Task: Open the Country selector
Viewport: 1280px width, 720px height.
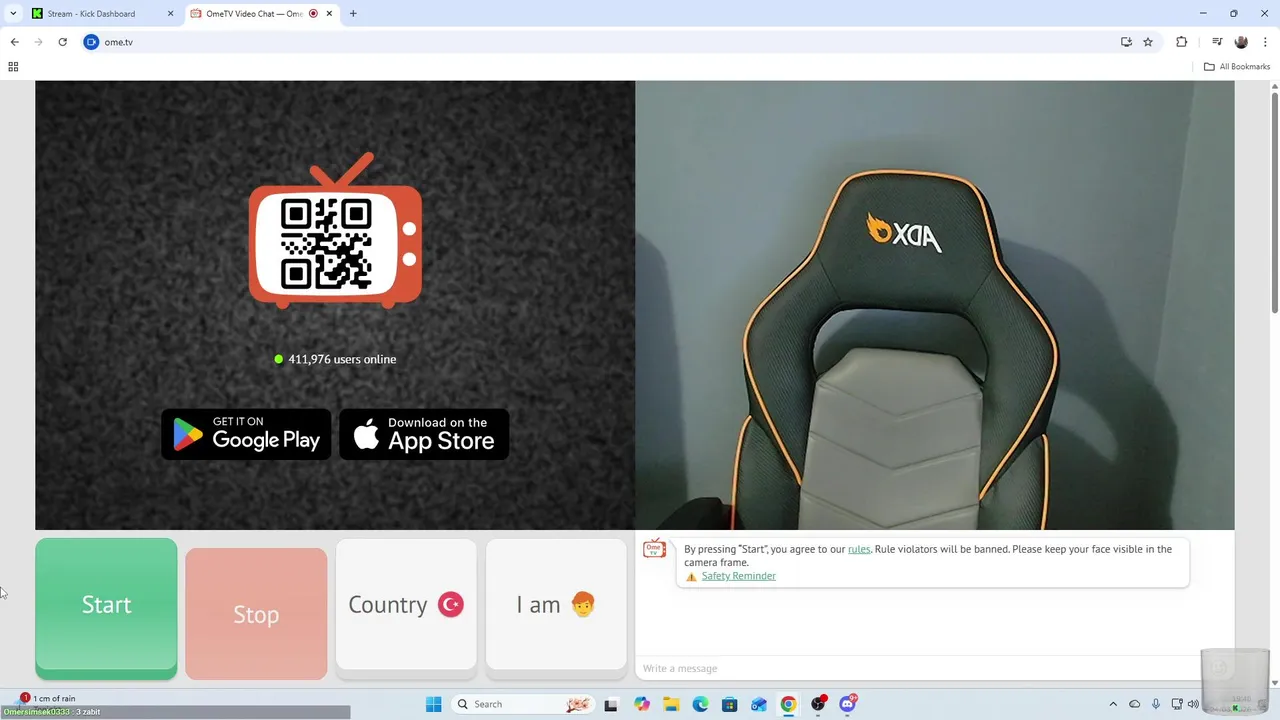Action: tap(406, 605)
